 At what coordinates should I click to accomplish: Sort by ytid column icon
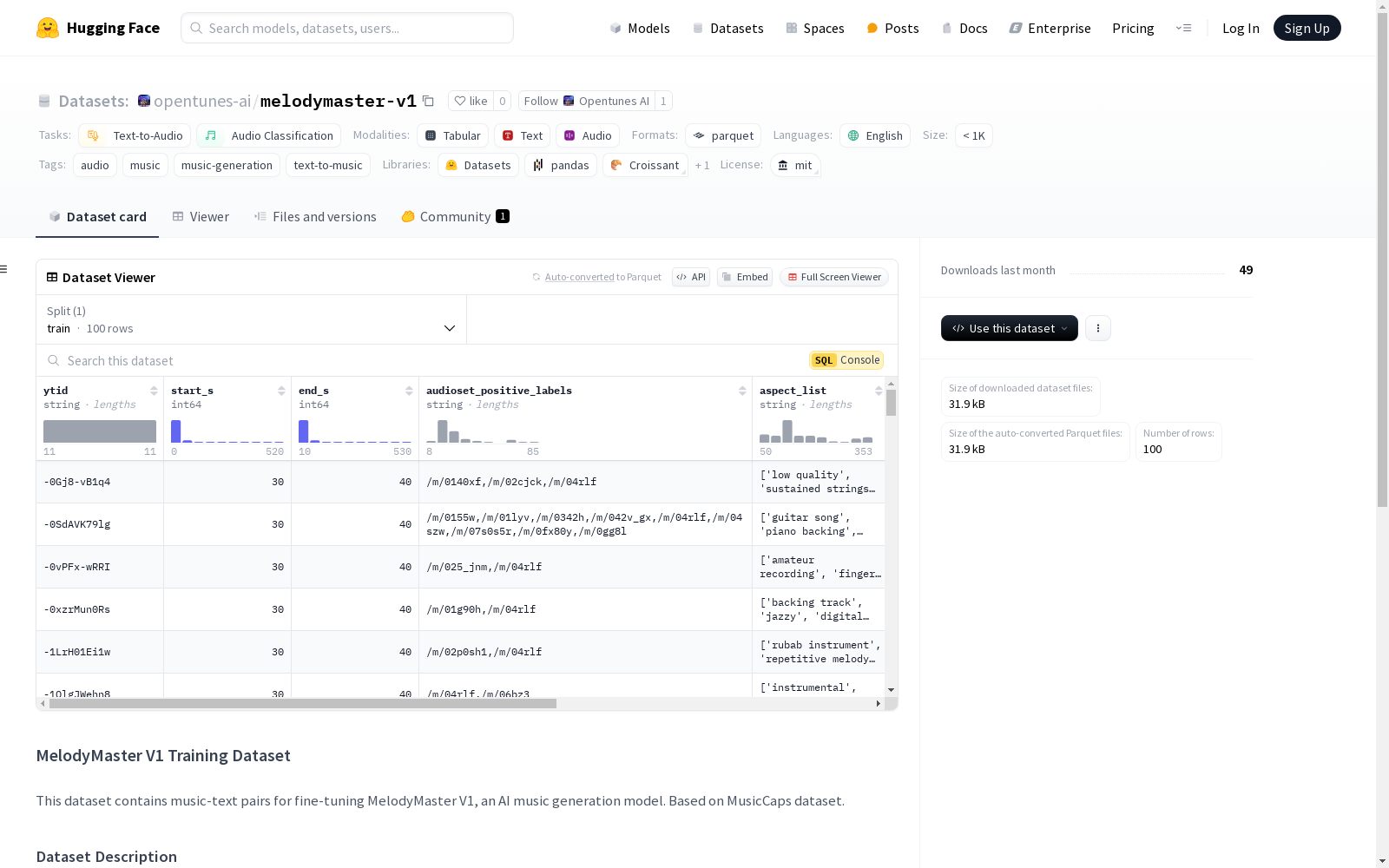(154, 391)
